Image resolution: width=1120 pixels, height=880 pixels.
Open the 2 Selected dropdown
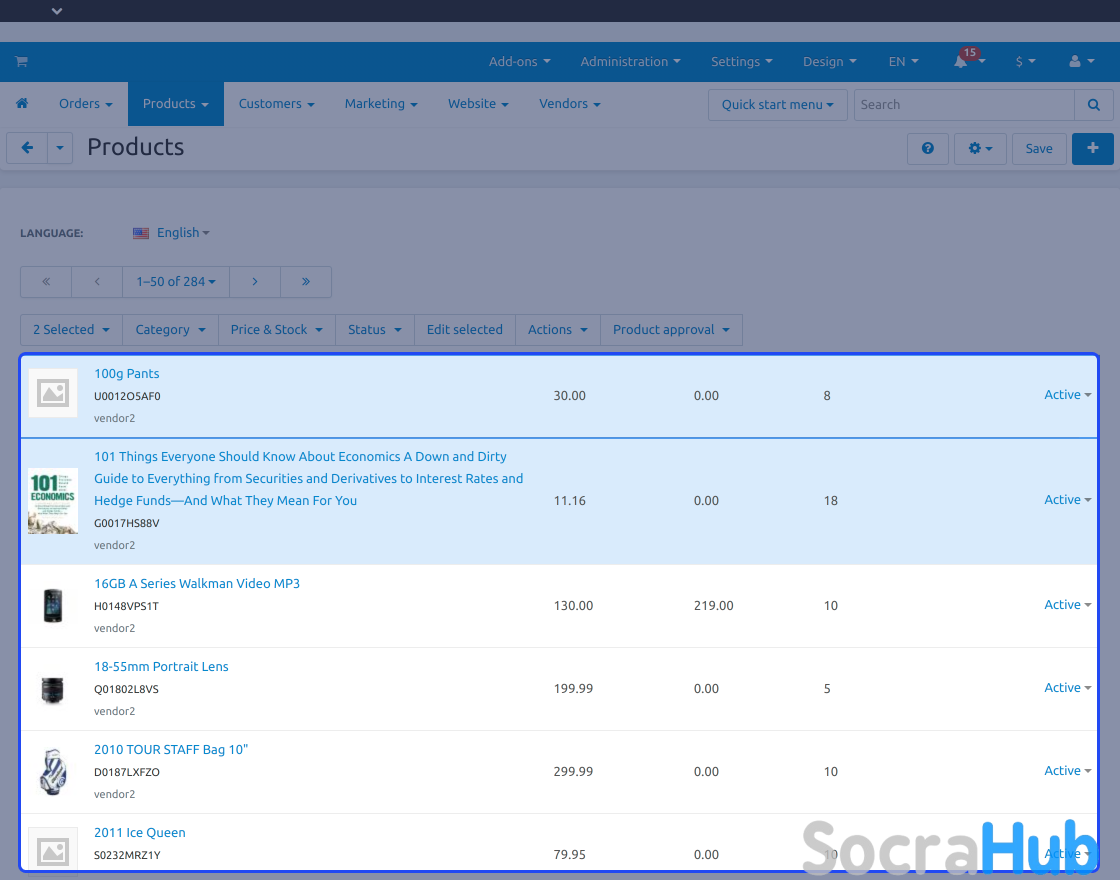70,330
